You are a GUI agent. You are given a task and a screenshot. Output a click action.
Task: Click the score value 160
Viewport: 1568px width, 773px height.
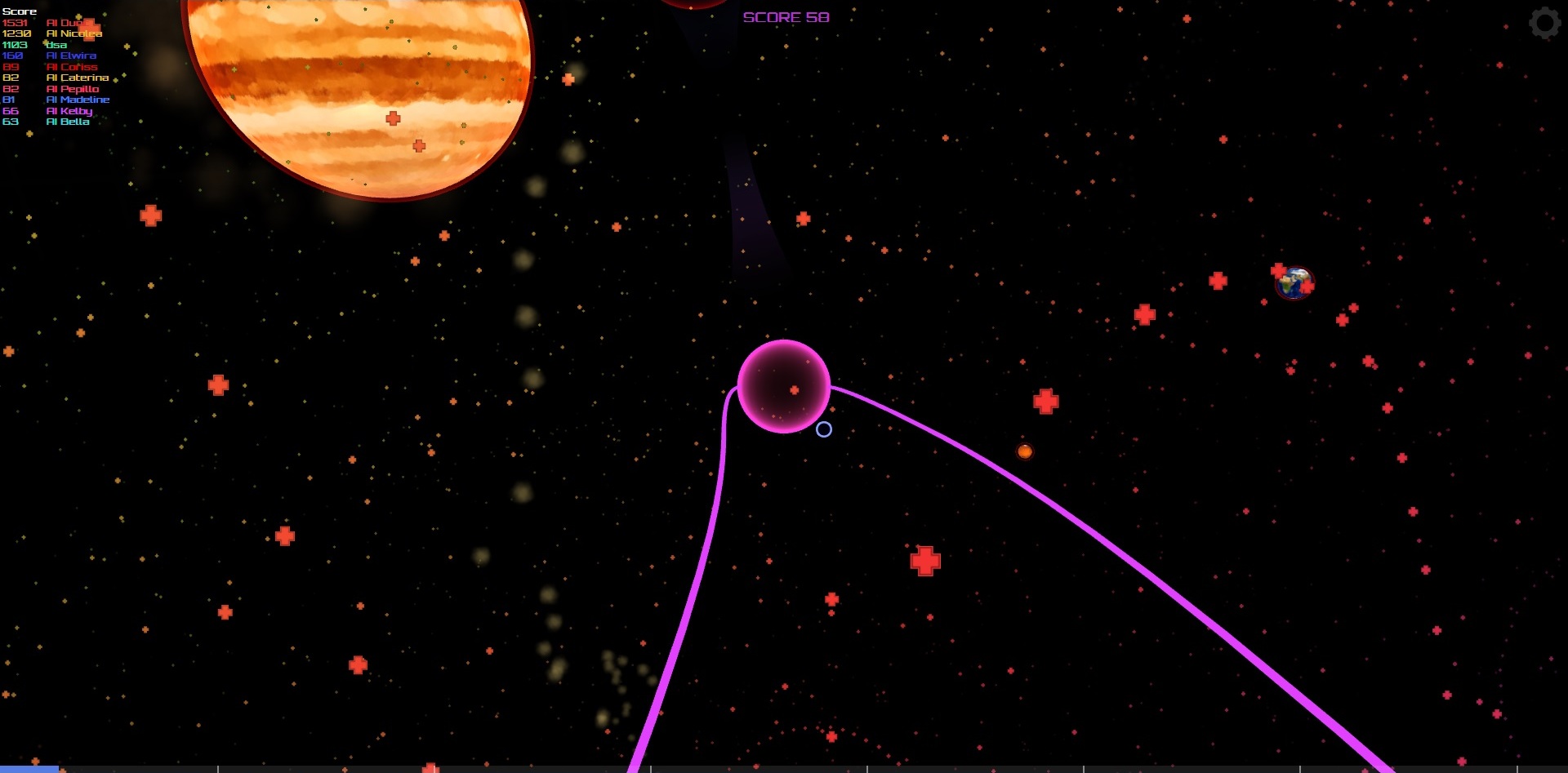pyautogui.click(x=12, y=56)
